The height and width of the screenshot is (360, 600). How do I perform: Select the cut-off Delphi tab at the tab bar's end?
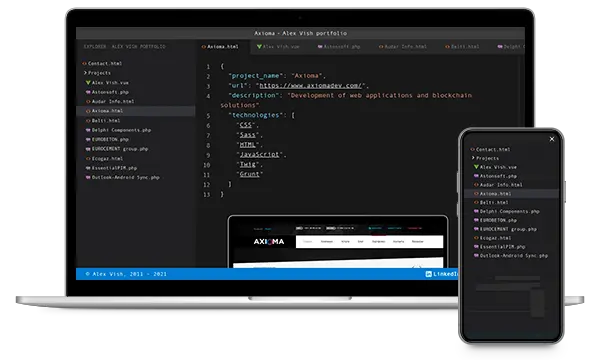(x=511, y=47)
